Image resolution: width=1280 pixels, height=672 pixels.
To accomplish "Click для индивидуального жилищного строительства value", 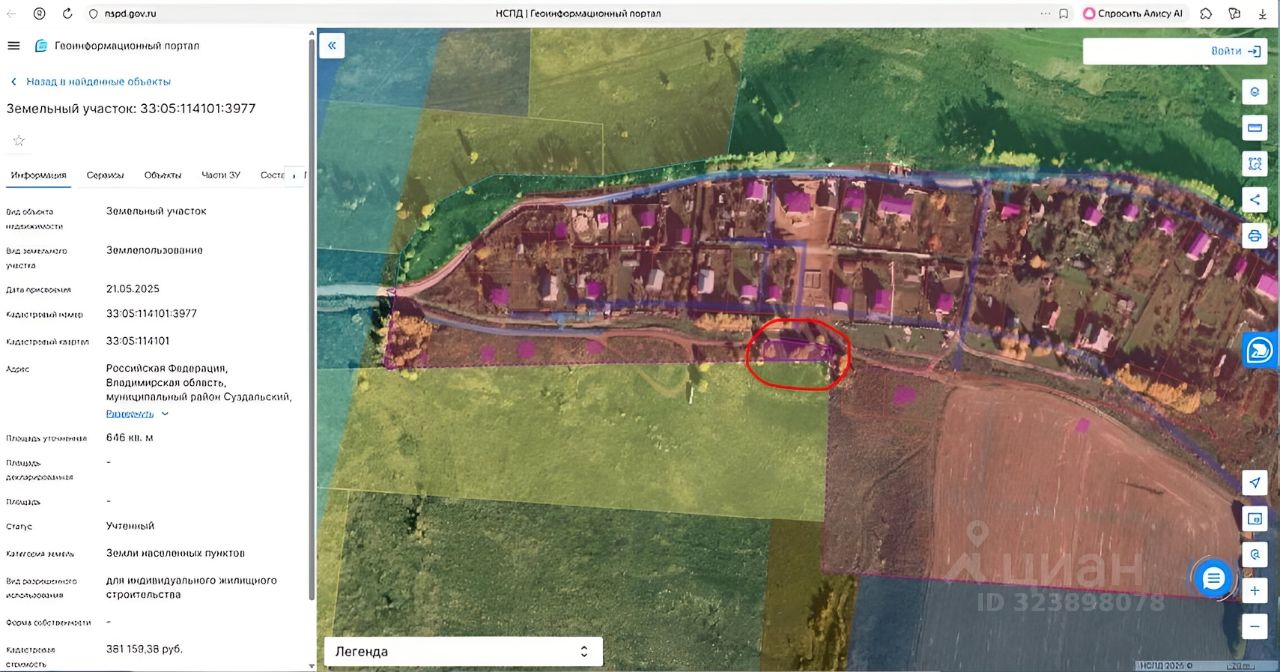I will 191,587.
